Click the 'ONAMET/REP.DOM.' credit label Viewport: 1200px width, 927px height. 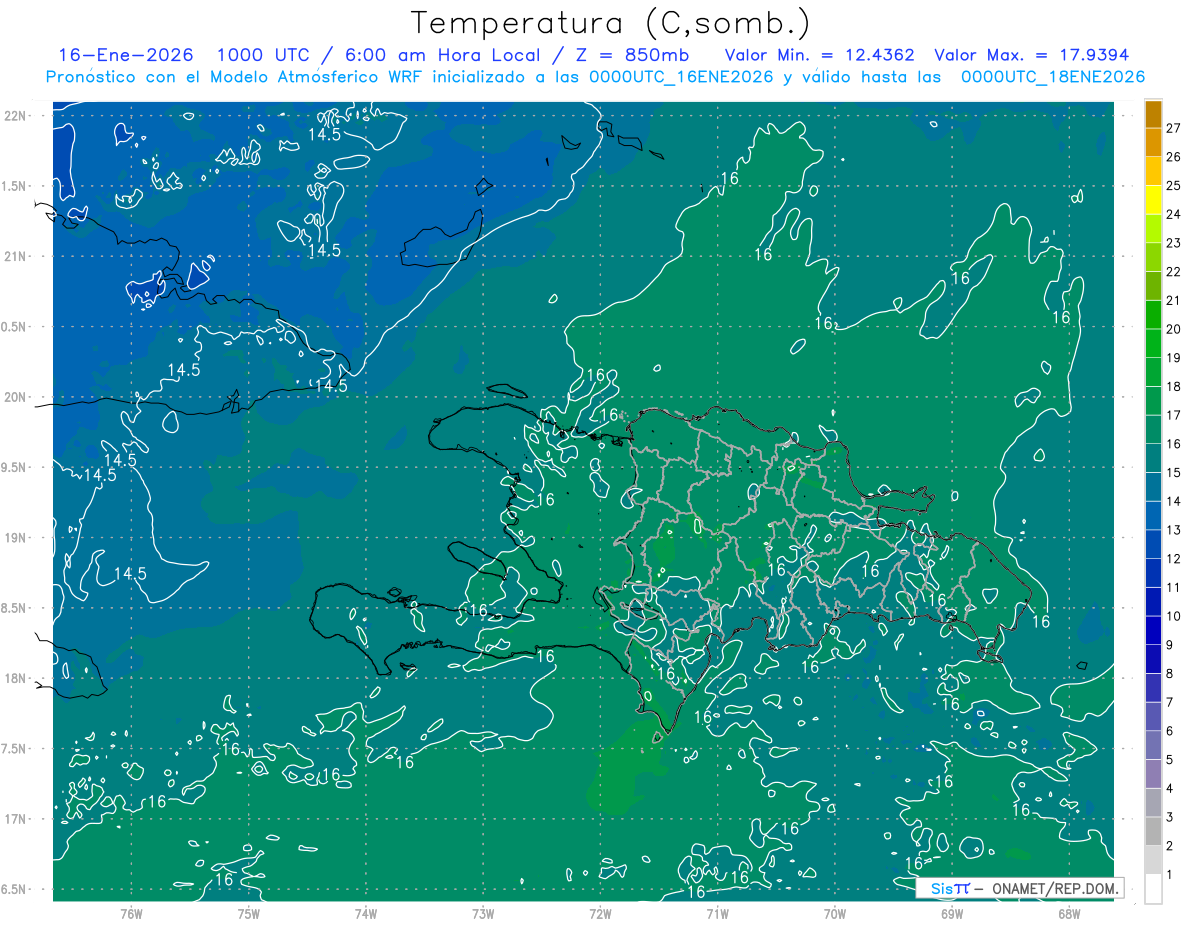(1054, 888)
